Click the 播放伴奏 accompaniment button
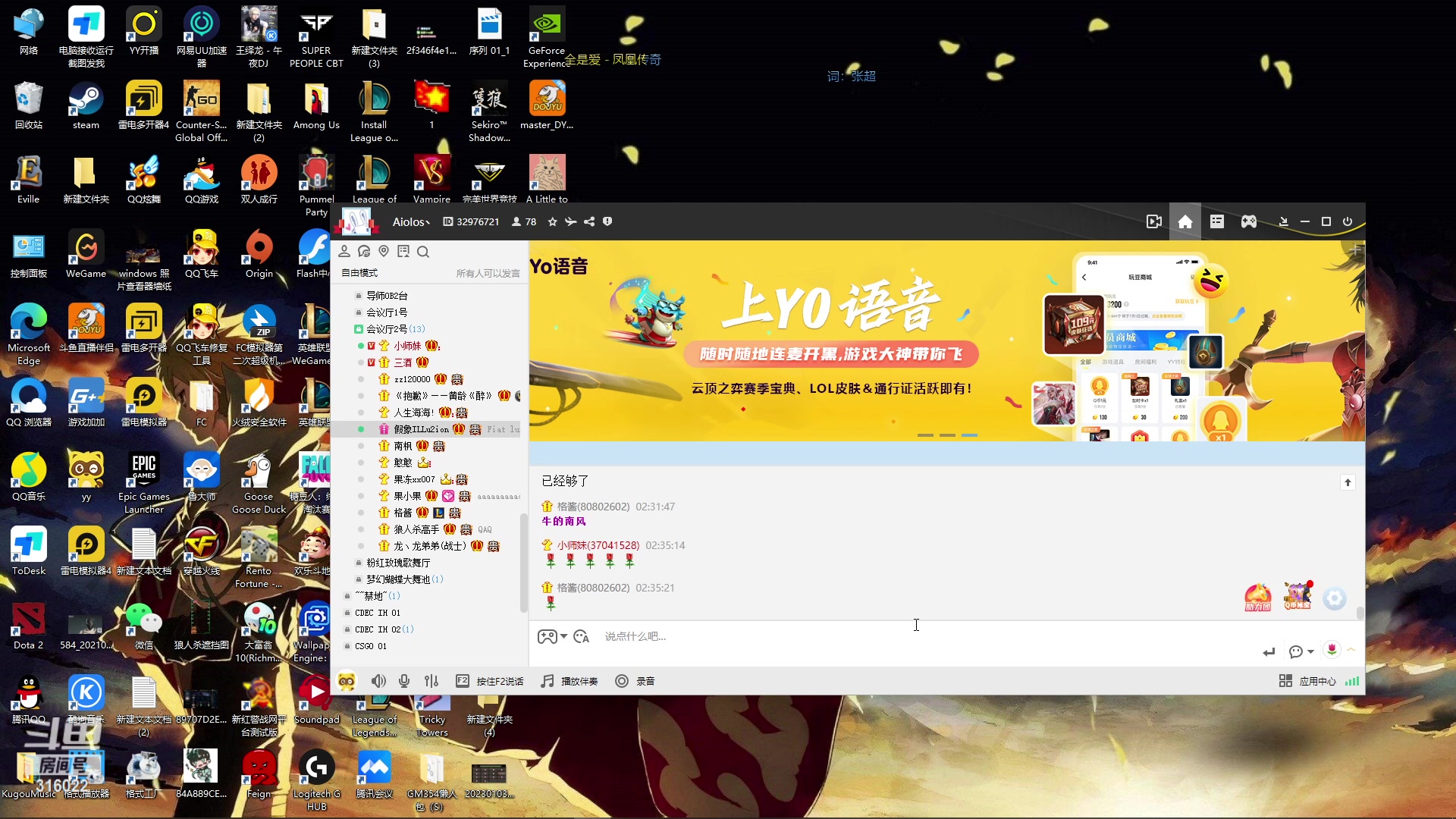The width and height of the screenshot is (1456, 819). (570, 681)
